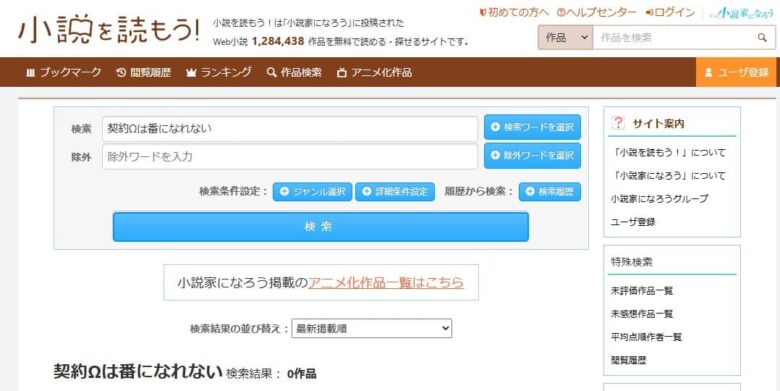
Task: Open the 詳細条件設定 button
Action: point(395,192)
